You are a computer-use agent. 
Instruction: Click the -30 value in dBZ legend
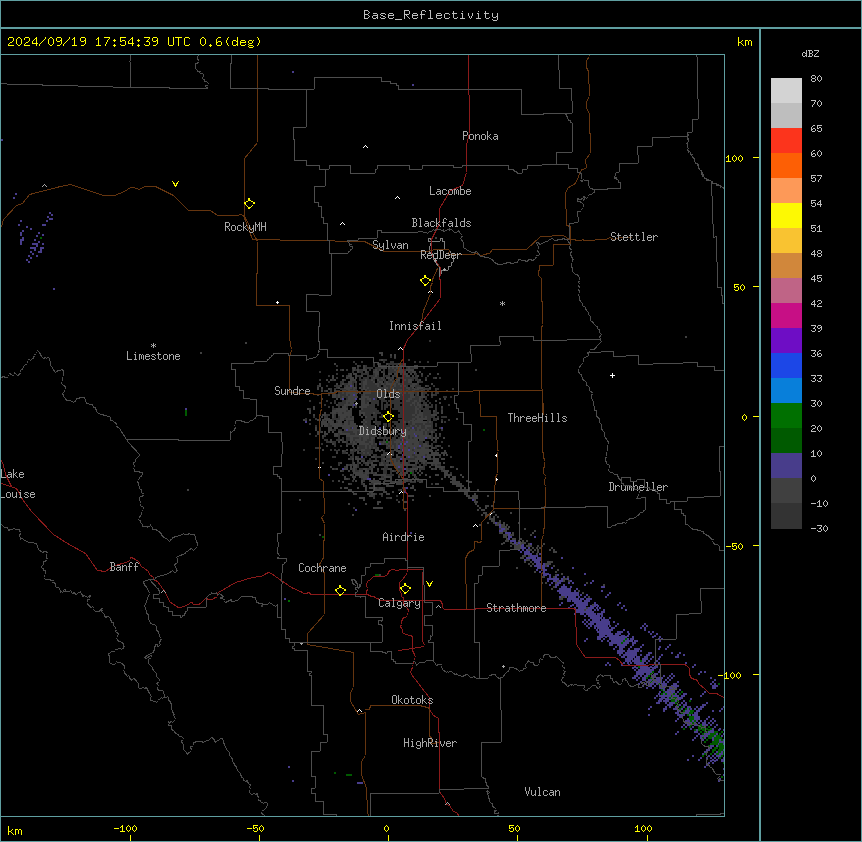[x=819, y=528]
